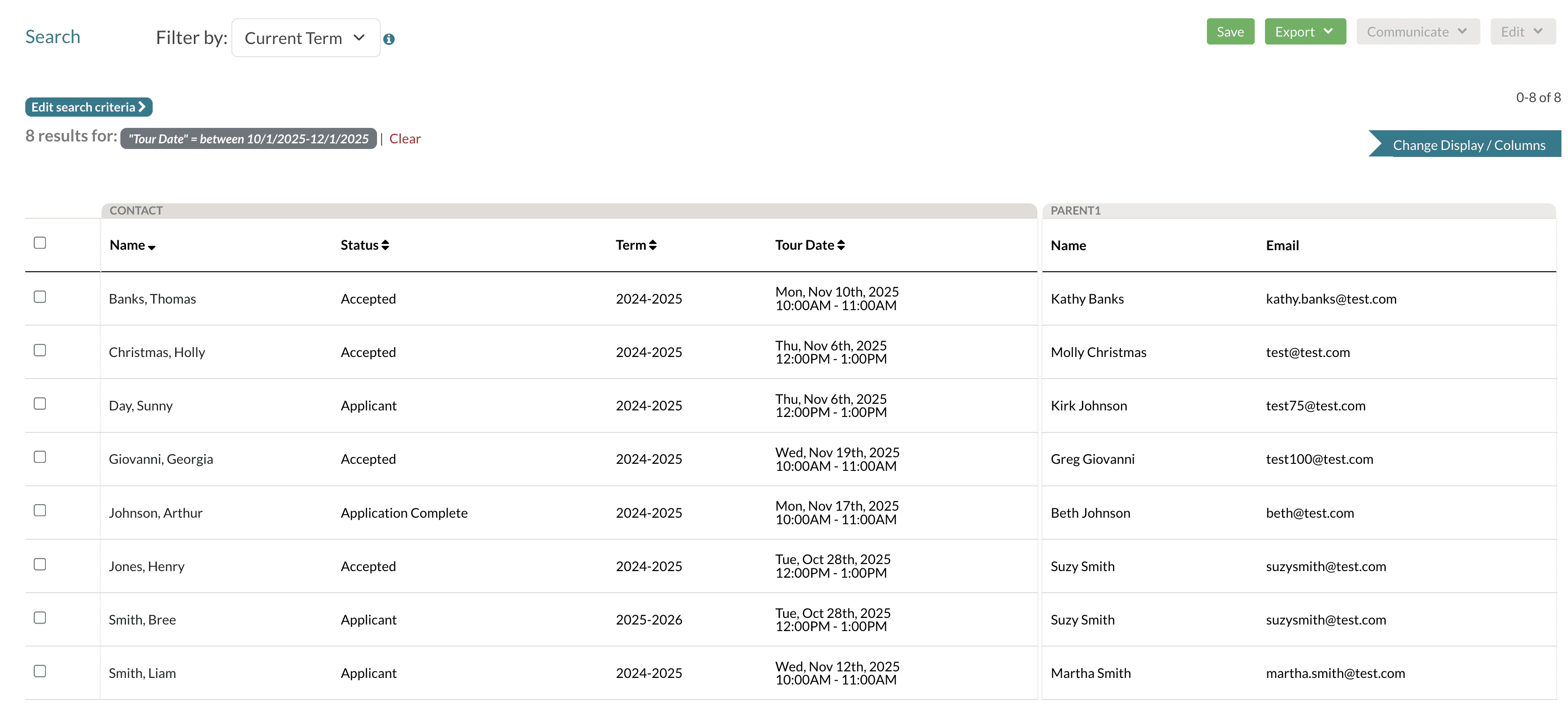Select the Day, Sunny row checkbox

40,403
